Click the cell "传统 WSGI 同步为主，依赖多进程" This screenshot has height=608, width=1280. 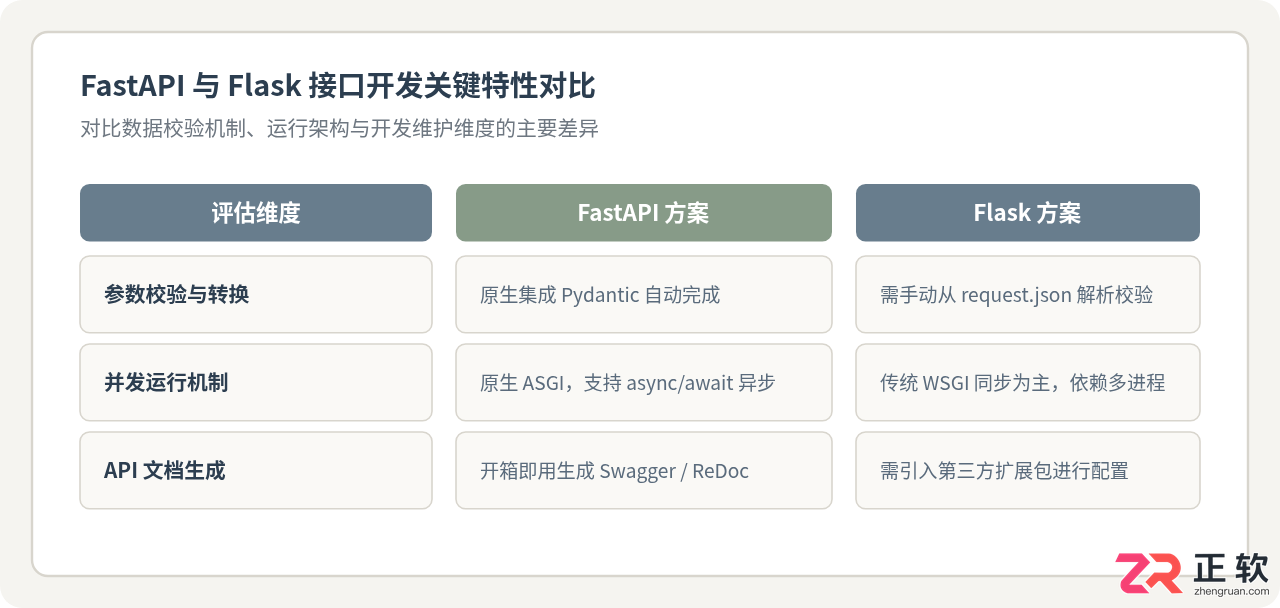[1028, 382]
